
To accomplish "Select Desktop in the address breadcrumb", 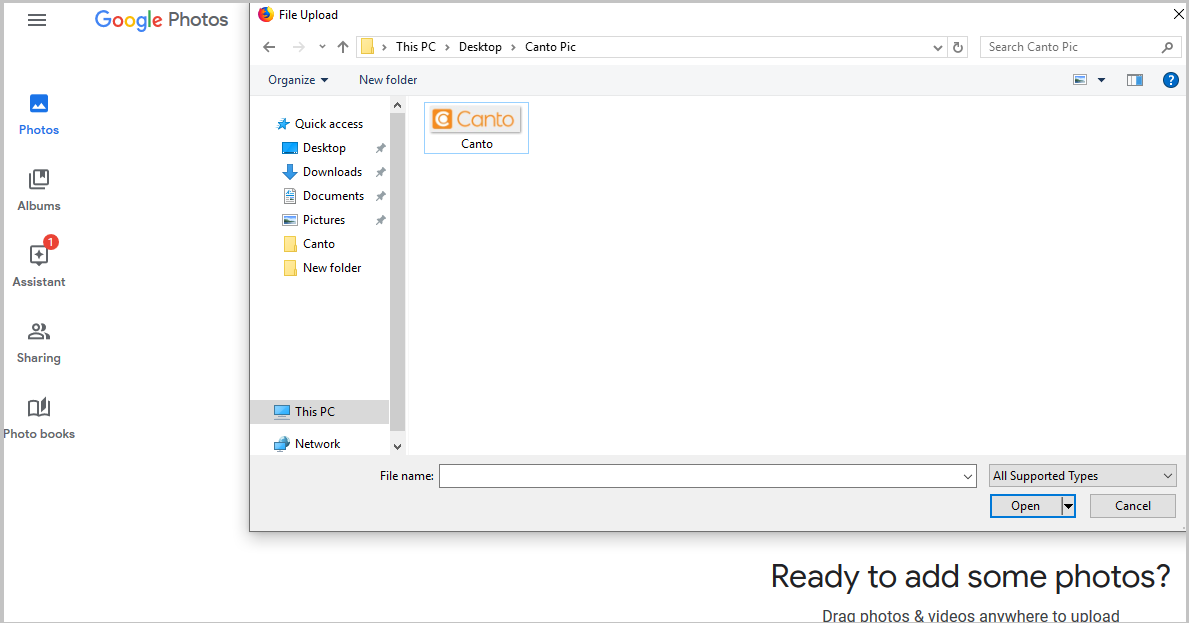I will 480,47.
